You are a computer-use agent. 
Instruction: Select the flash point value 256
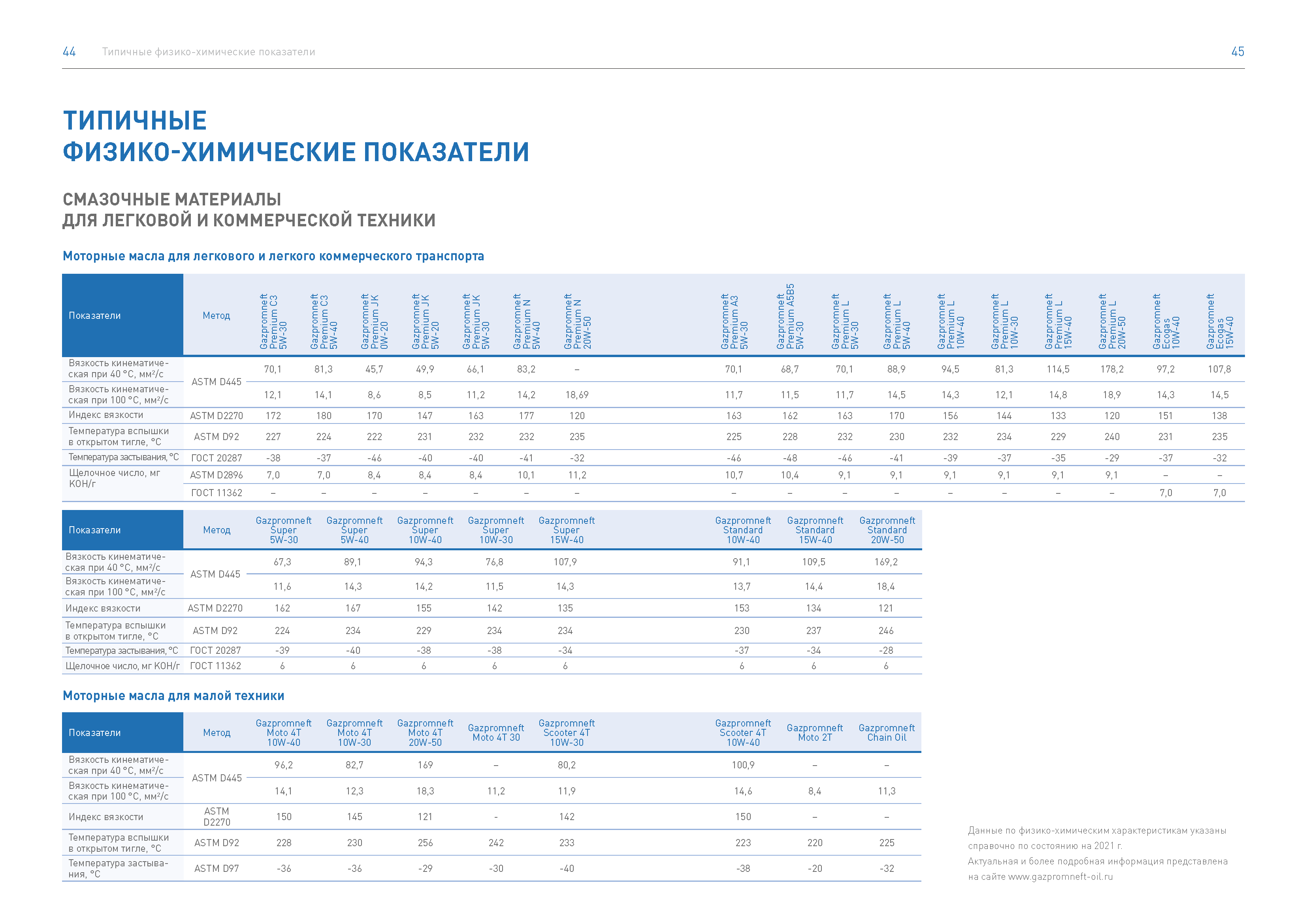(425, 843)
